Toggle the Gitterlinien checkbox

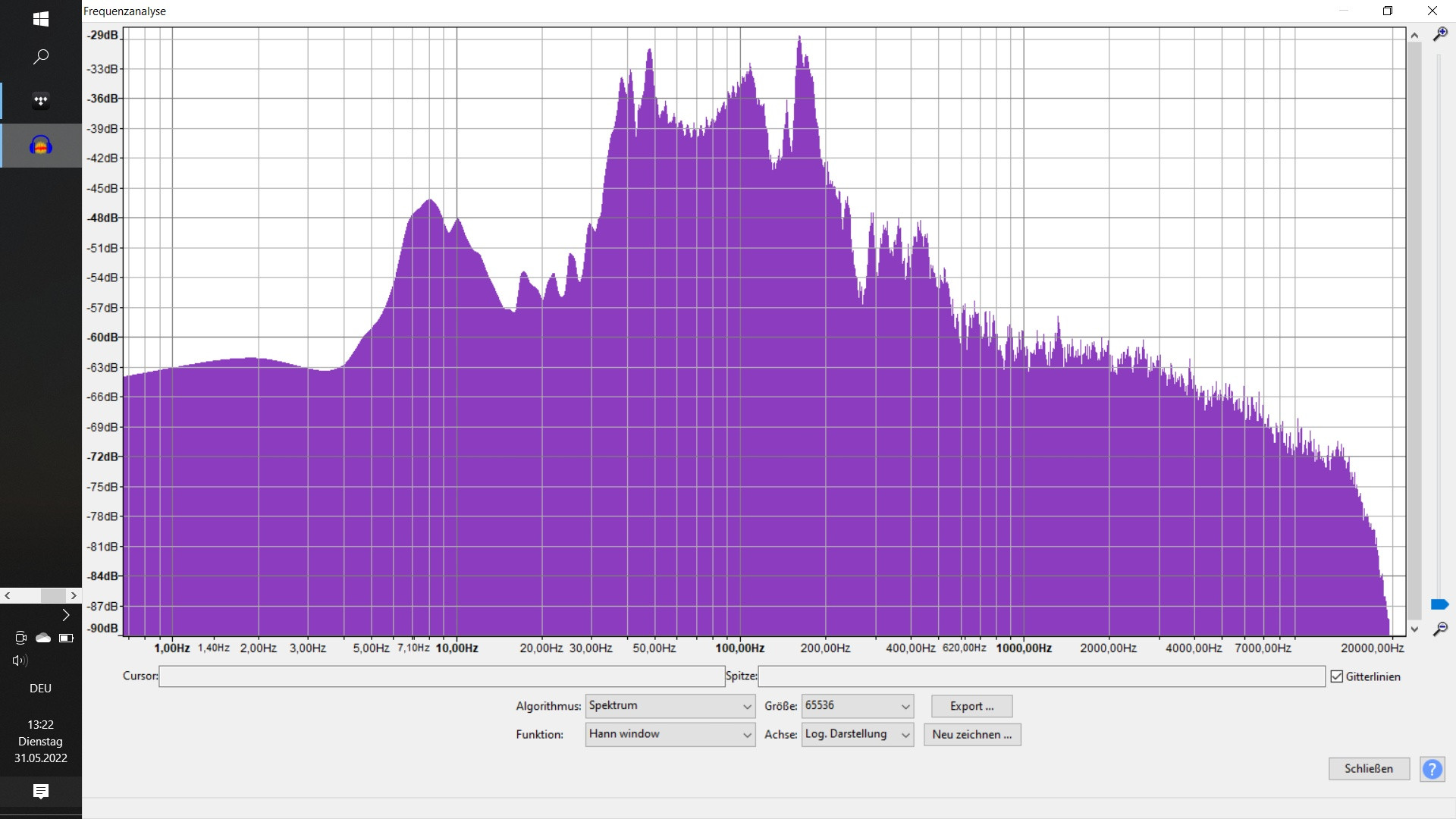[1336, 676]
